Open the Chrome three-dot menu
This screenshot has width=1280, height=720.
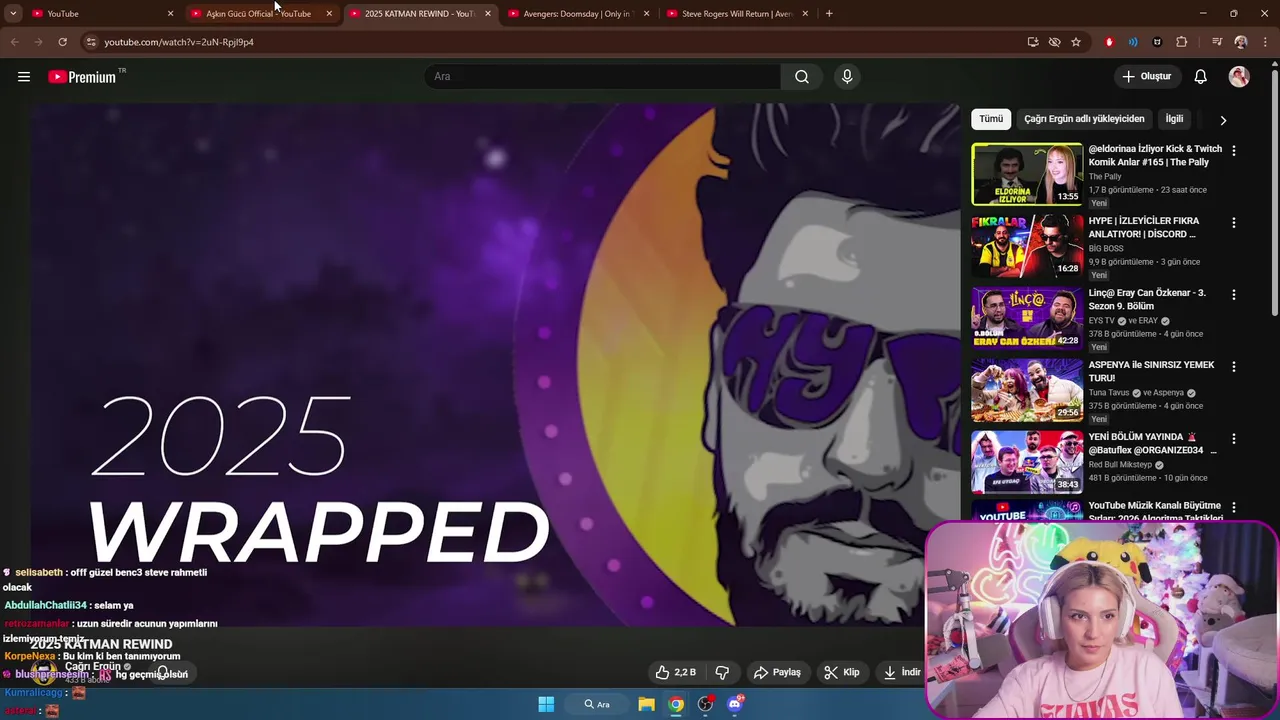(x=1264, y=42)
